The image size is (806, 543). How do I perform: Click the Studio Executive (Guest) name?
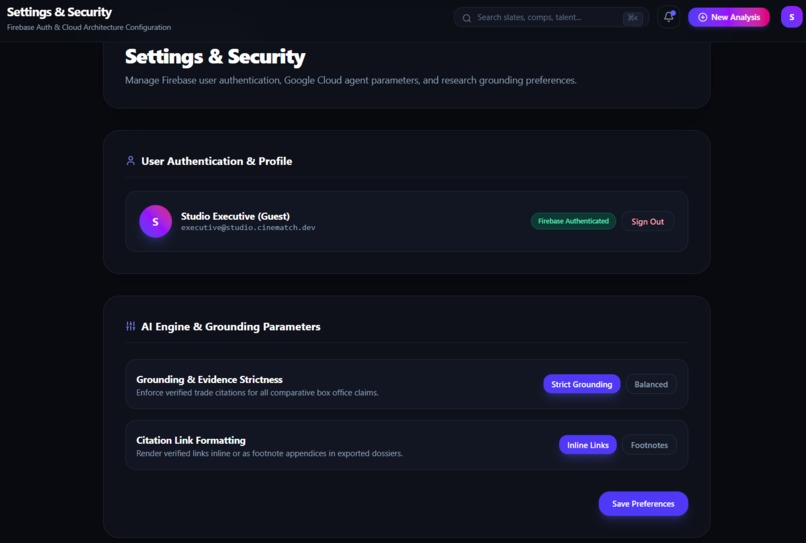click(x=235, y=216)
